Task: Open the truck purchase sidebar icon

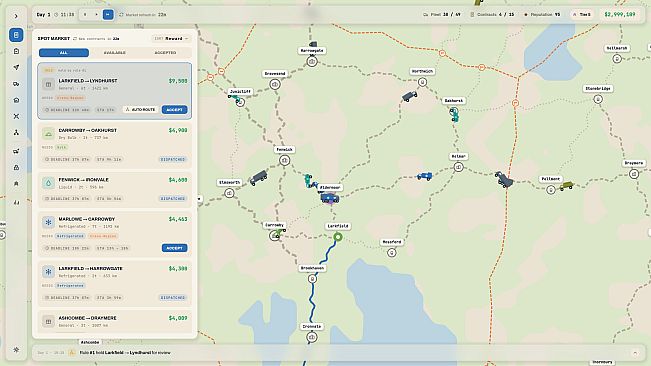Action: tap(16, 151)
